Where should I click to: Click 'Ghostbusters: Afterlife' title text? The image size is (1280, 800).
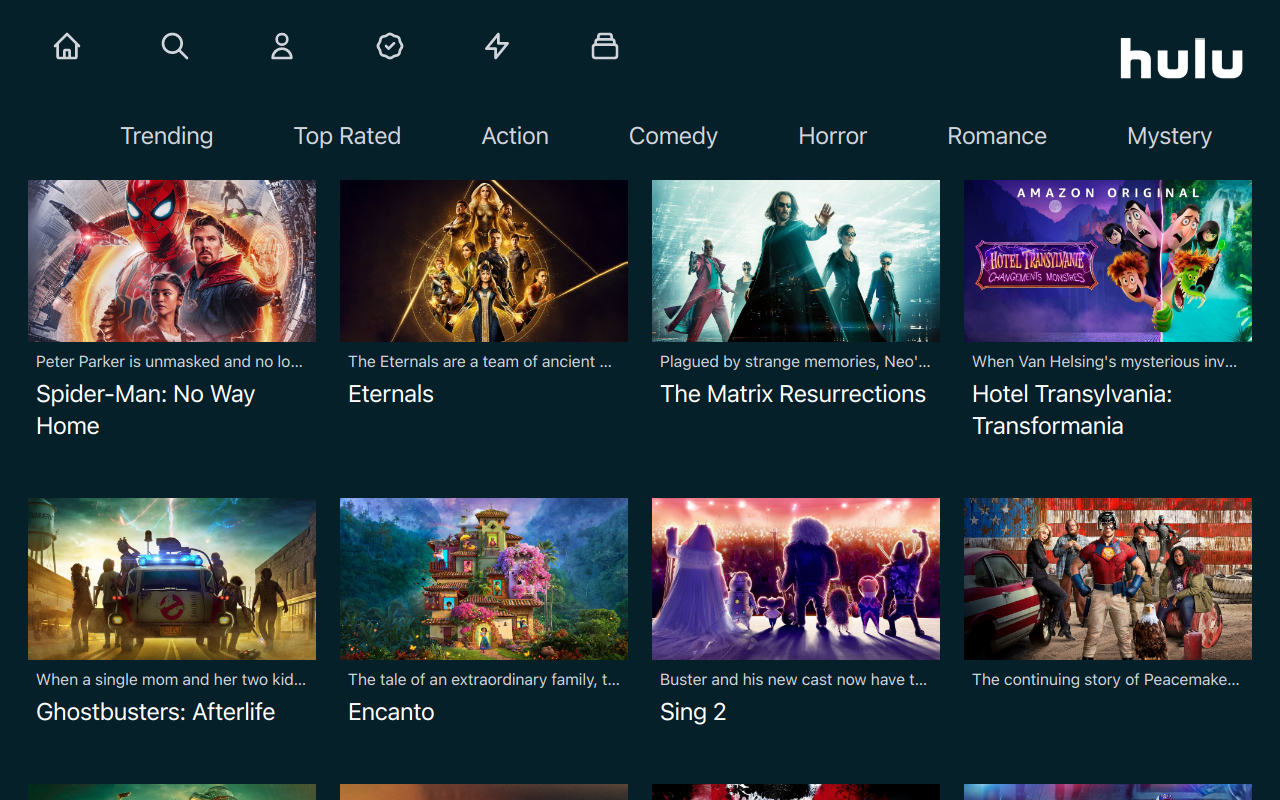(156, 712)
